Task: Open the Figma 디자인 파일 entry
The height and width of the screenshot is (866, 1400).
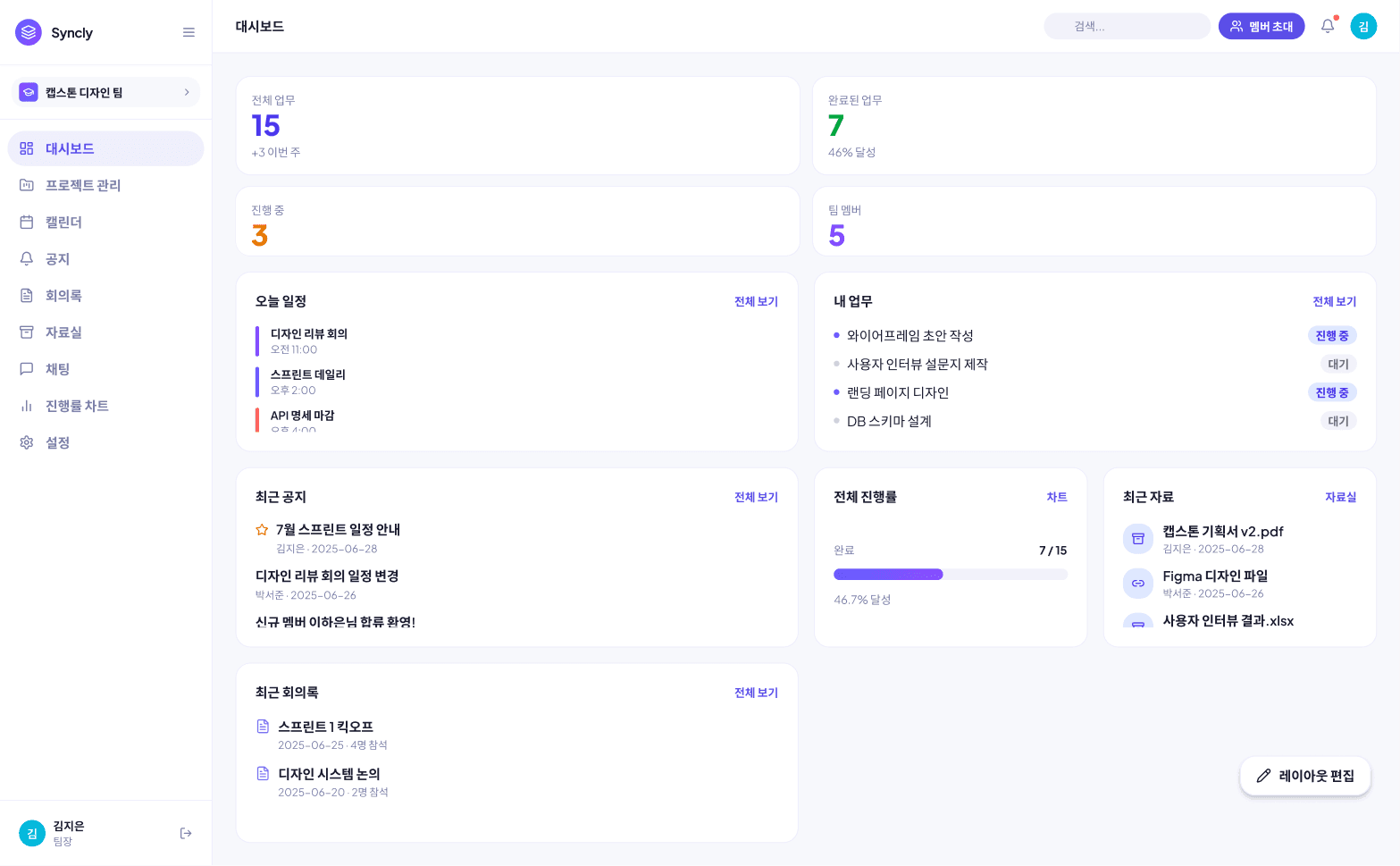Action: pos(1215,576)
